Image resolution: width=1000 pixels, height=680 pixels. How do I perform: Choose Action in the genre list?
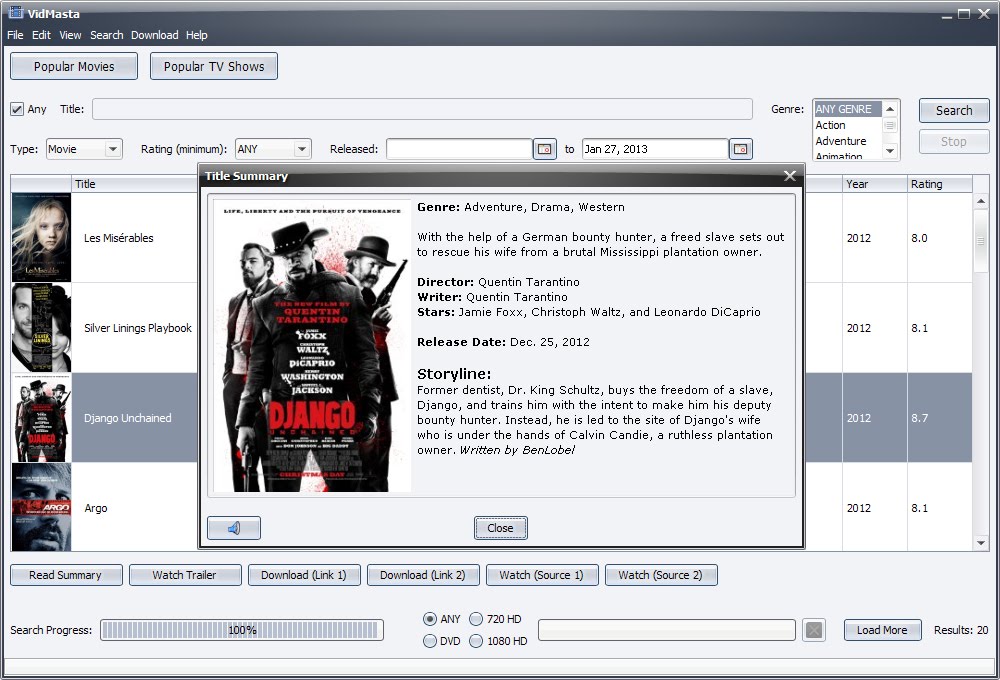847,125
